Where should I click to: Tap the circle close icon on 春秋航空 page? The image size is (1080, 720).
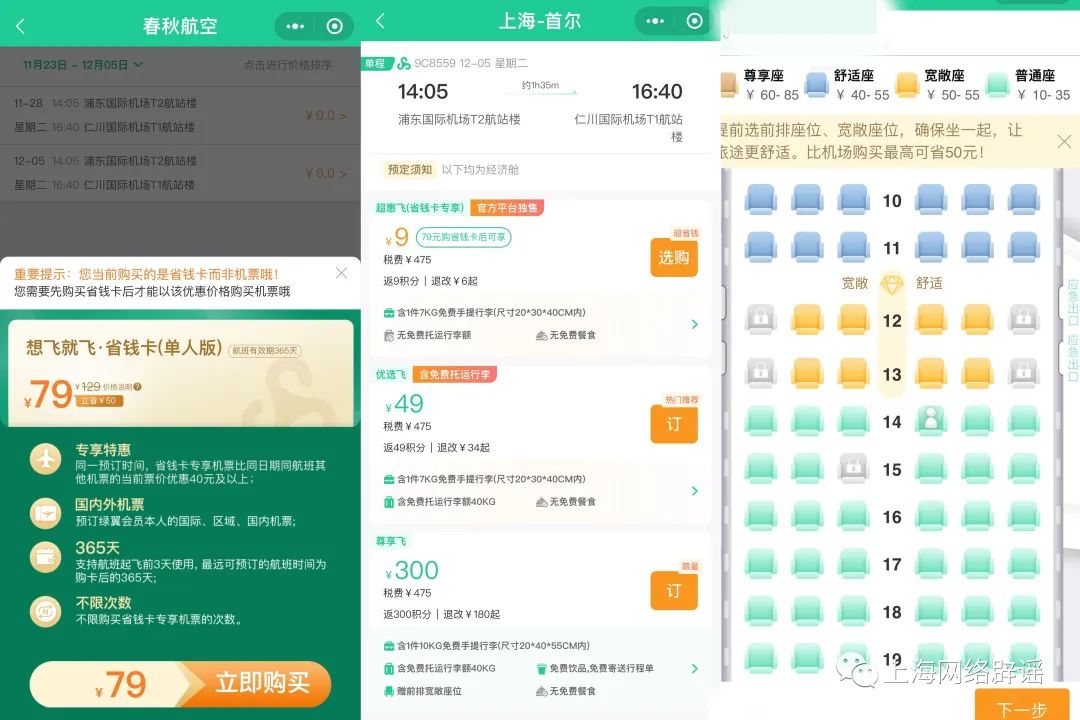click(x=335, y=26)
